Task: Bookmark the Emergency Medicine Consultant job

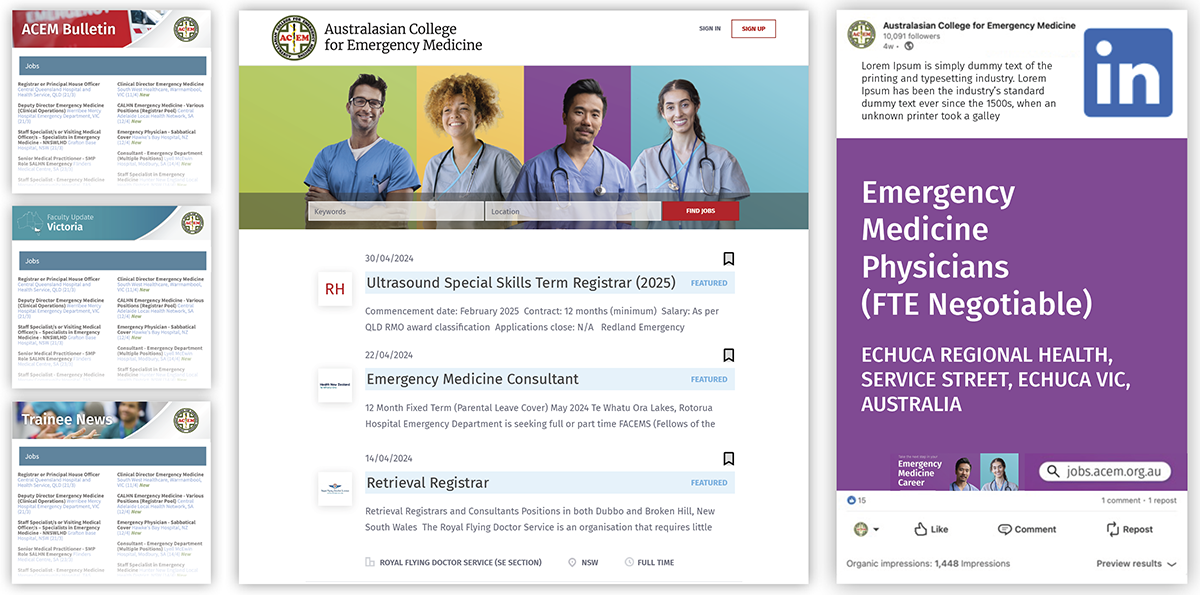Action: tap(729, 355)
